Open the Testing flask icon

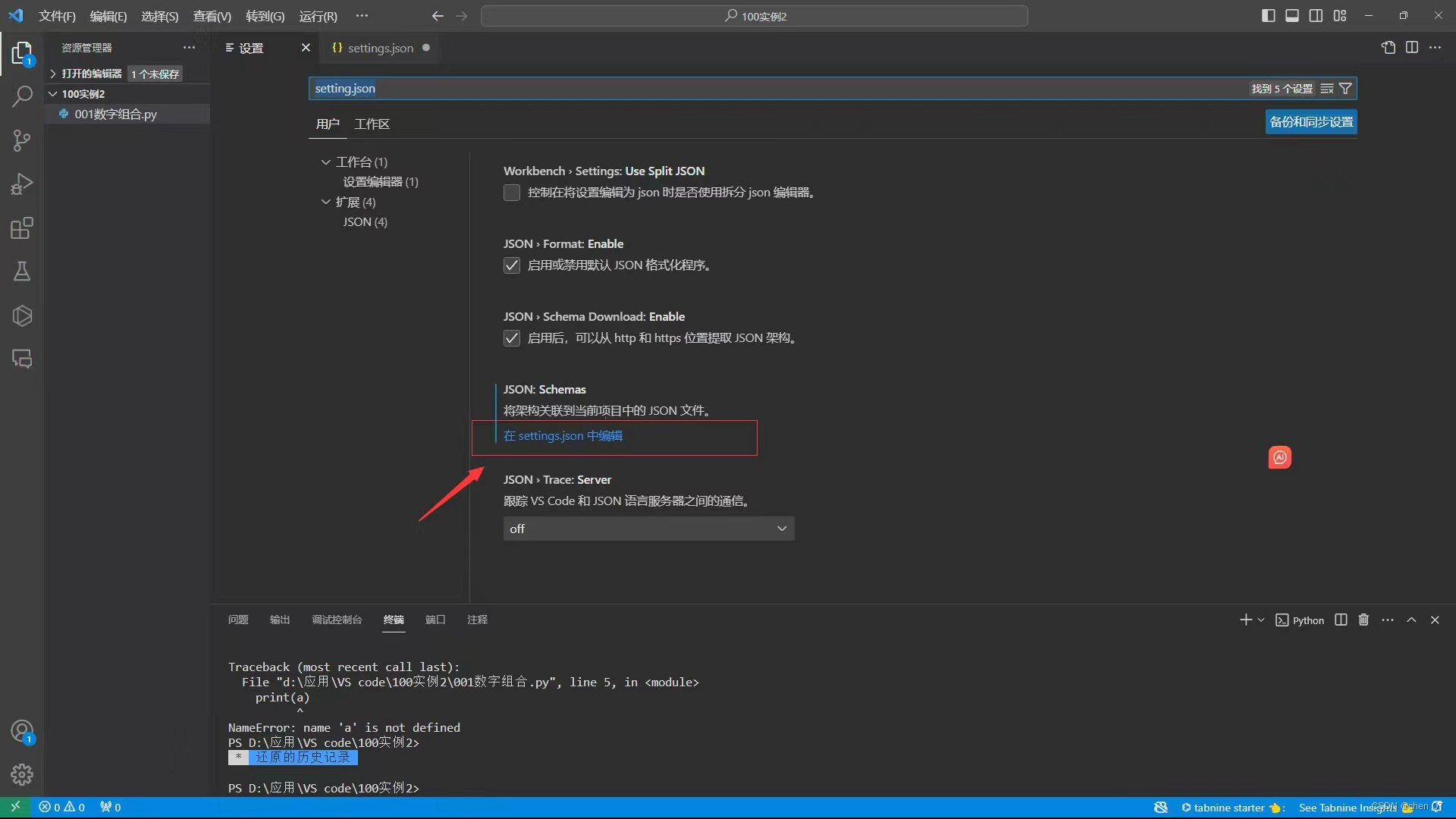pyautogui.click(x=22, y=271)
